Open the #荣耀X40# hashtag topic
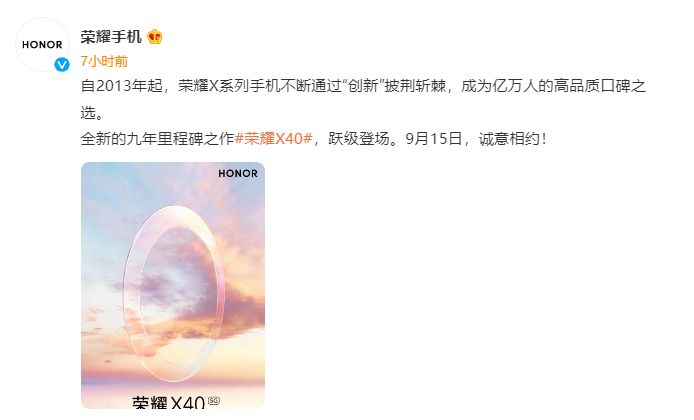 click(x=273, y=139)
